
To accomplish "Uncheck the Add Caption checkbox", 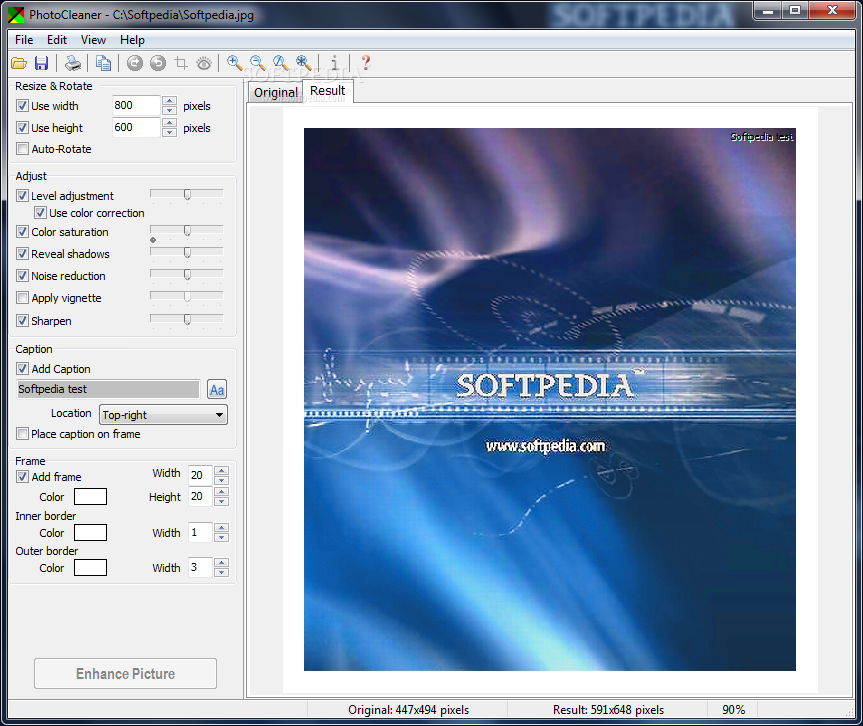I will click(22, 369).
